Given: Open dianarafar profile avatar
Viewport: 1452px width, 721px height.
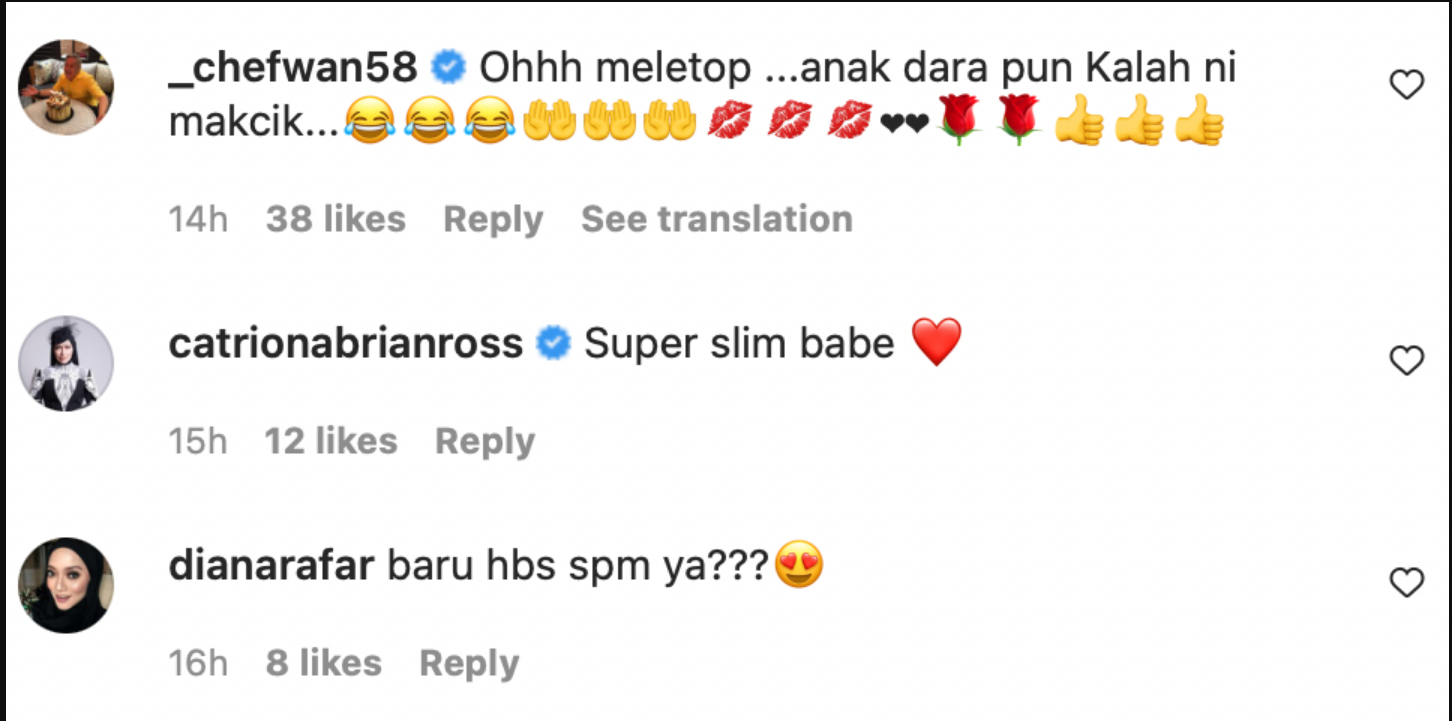Looking at the screenshot, I should pyautogui.click(x=66, y=585).
